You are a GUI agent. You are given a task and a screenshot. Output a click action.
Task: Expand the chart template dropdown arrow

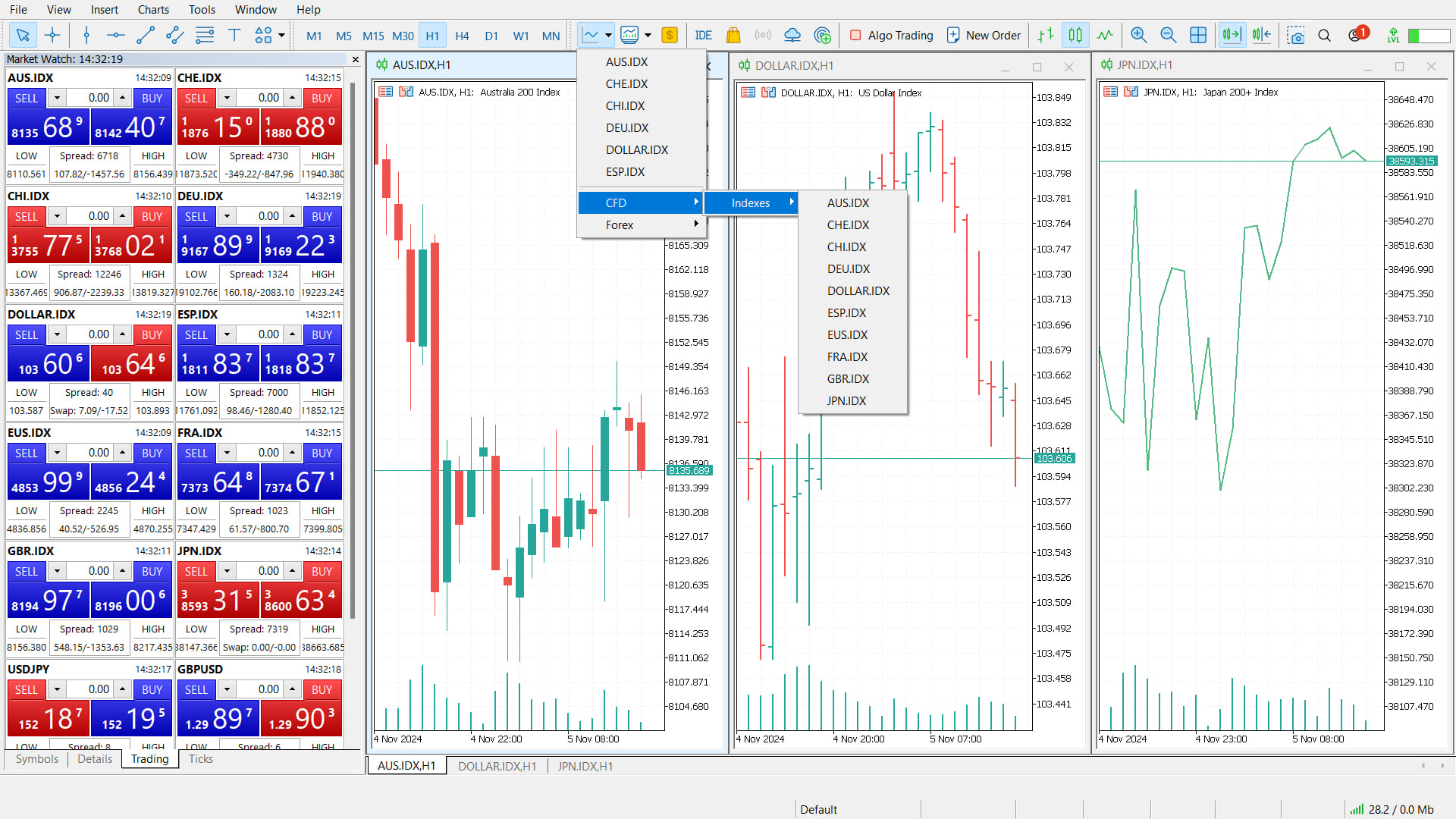648,35
